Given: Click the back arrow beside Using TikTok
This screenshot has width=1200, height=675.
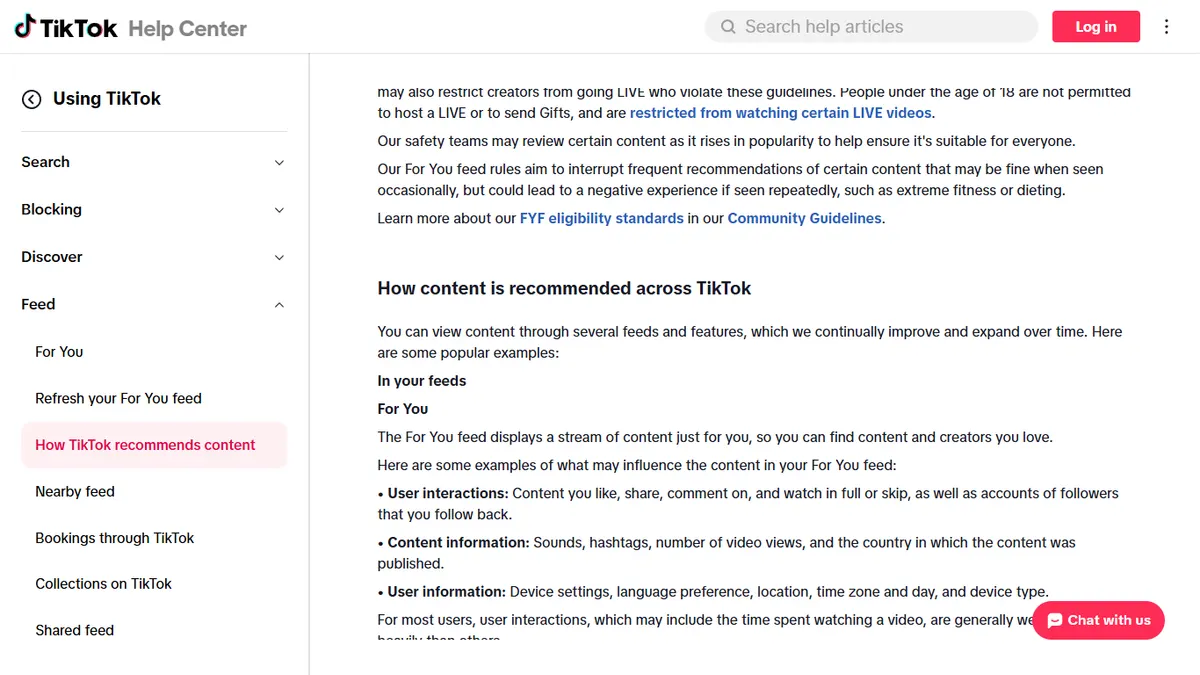Looking at the screenshot, I should click(x=32, y=99).
